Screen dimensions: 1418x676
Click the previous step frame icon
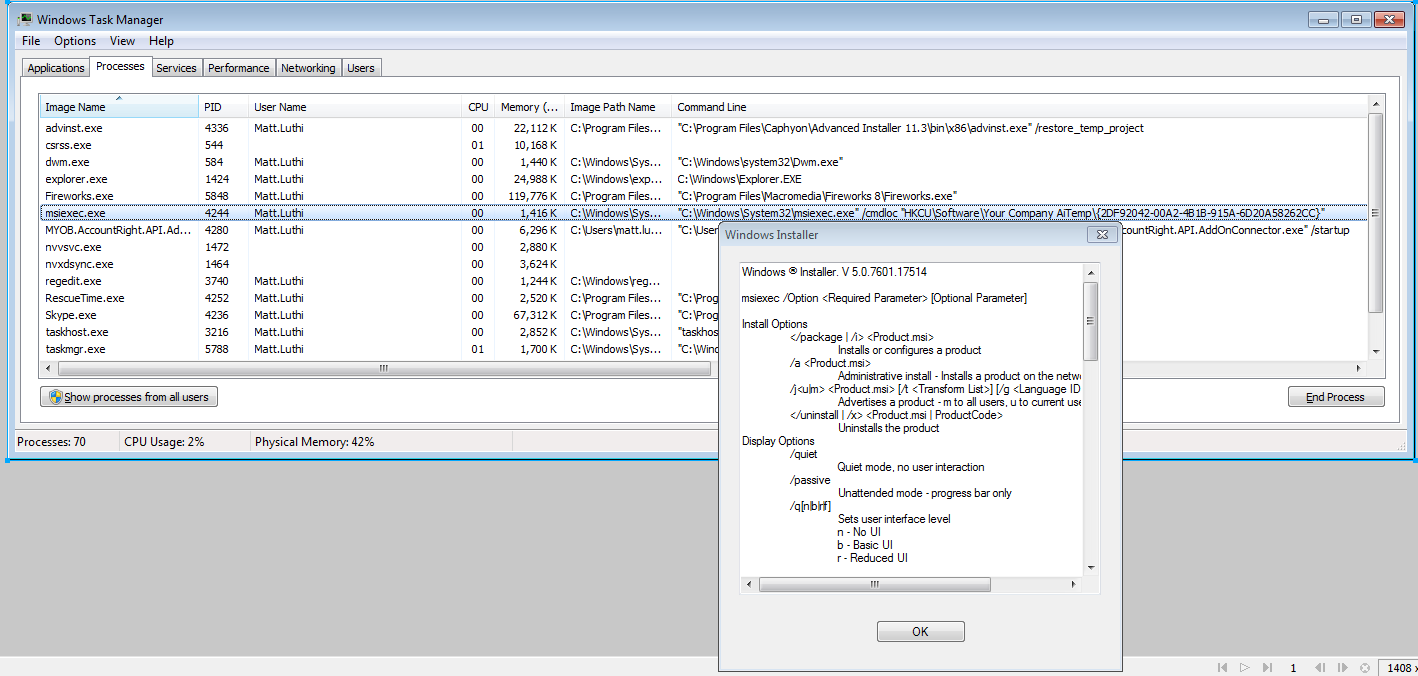[1320, 667]
